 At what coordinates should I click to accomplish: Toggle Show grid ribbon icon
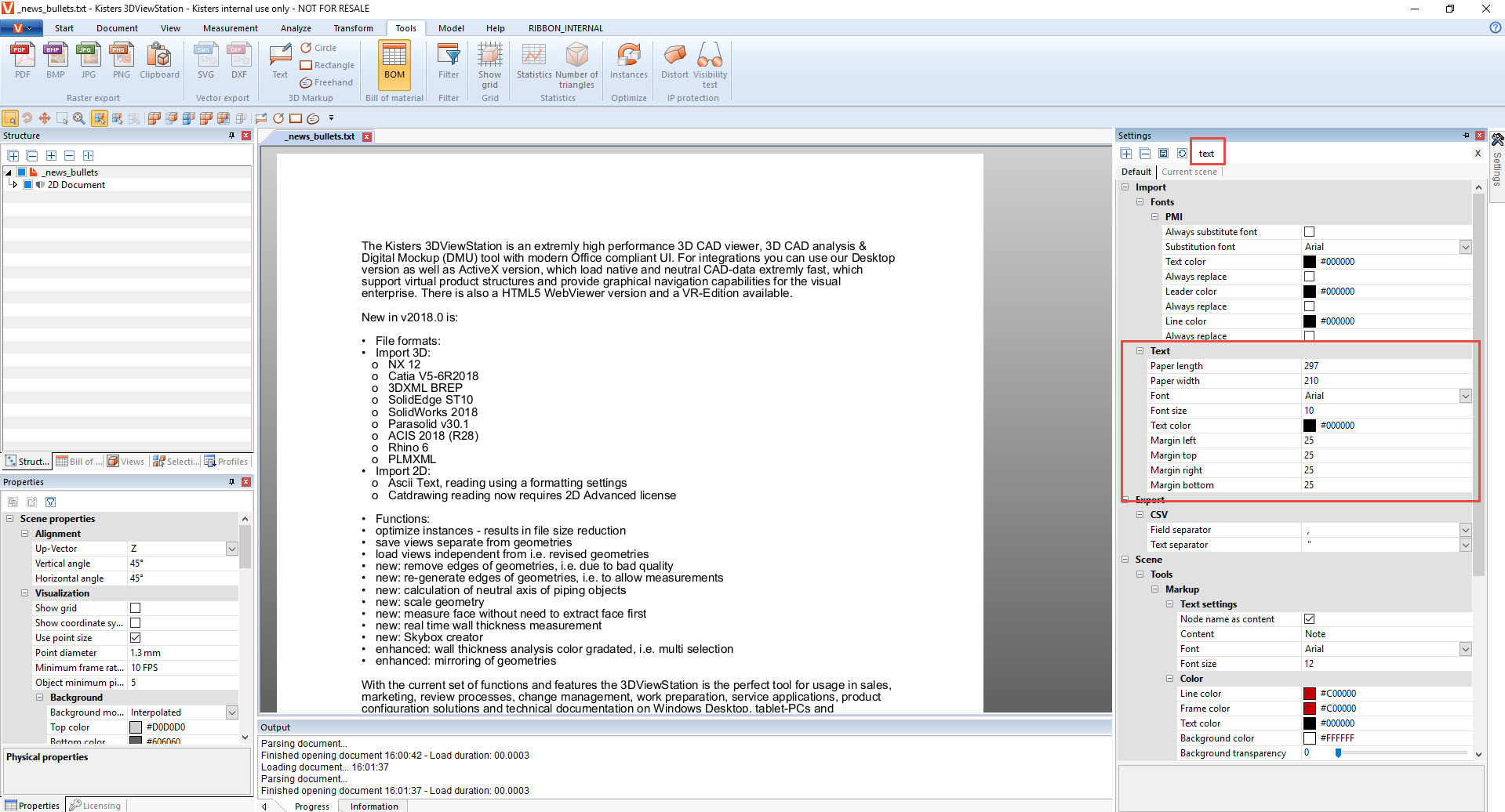point(490,66)
